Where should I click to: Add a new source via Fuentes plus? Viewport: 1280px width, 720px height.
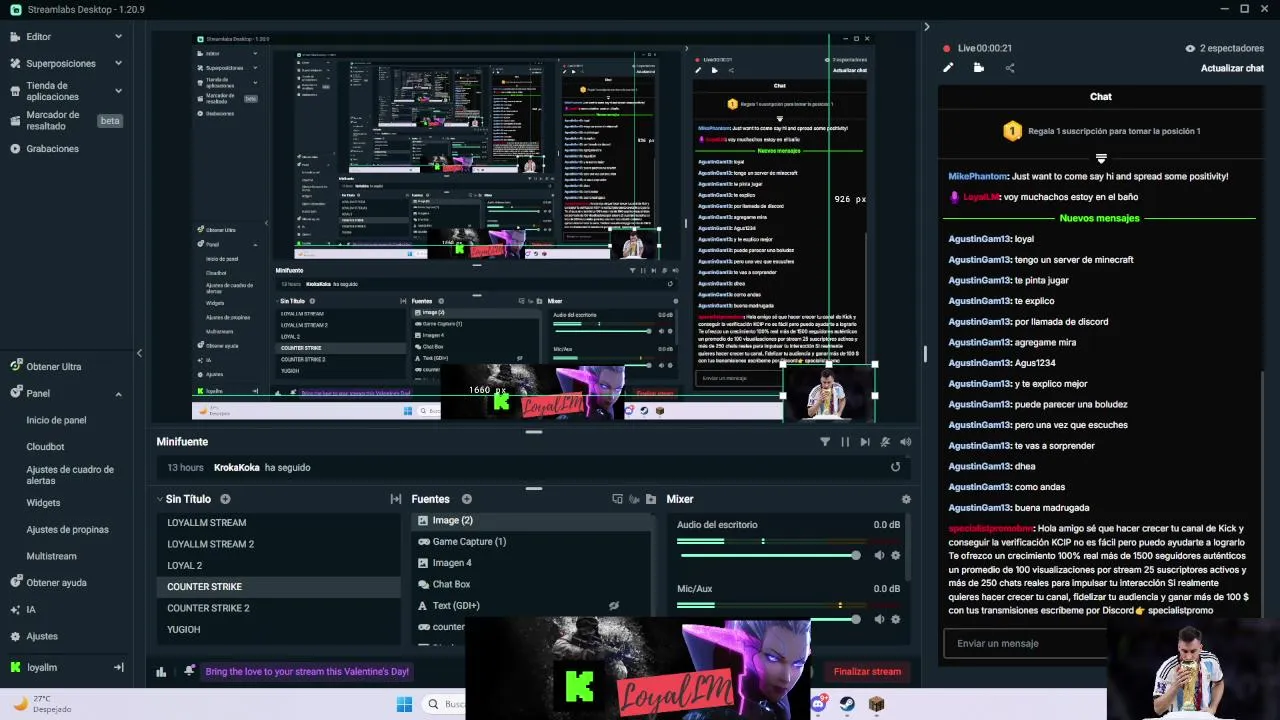466,499
